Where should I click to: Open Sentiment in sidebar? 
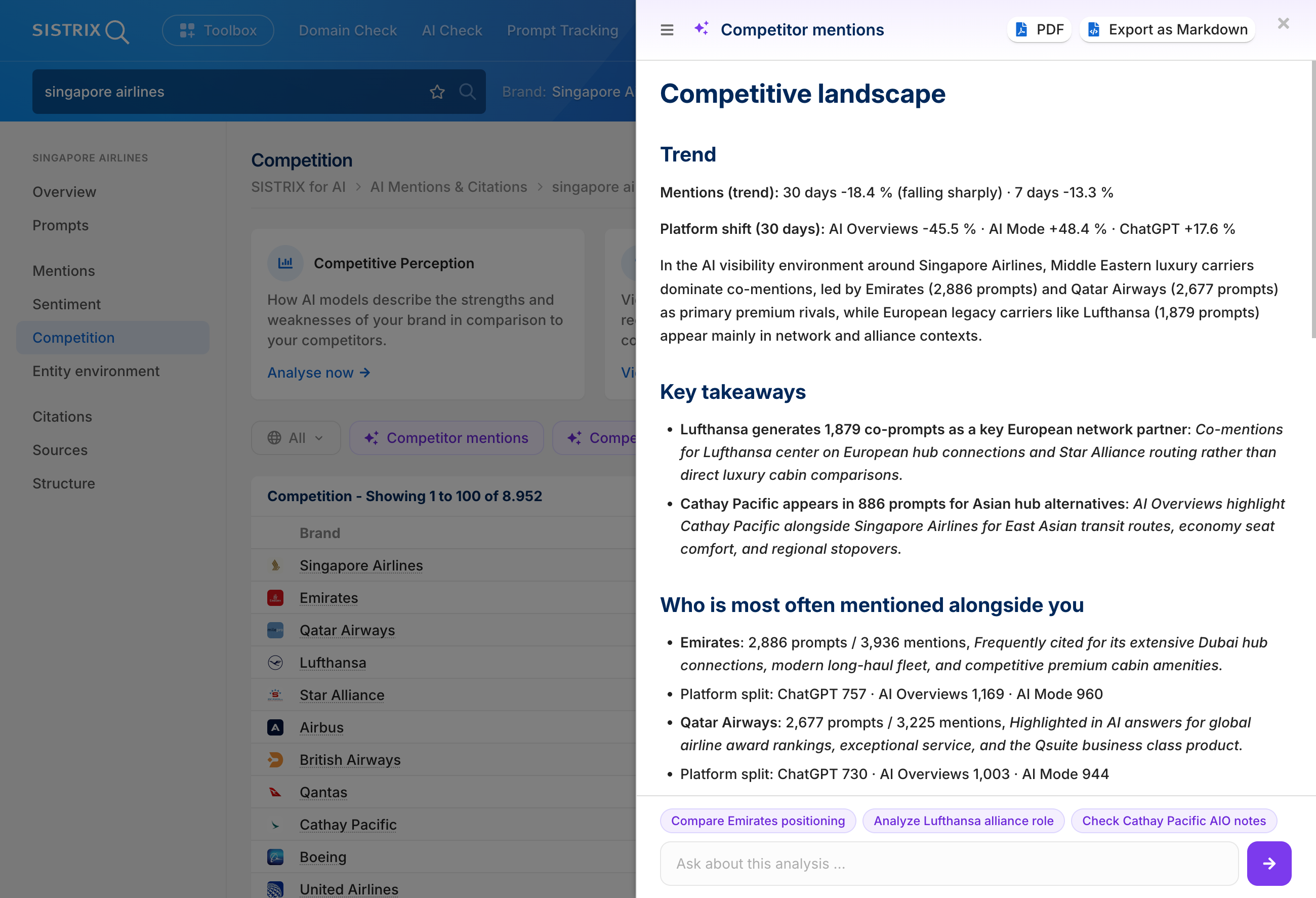[66, 304]
